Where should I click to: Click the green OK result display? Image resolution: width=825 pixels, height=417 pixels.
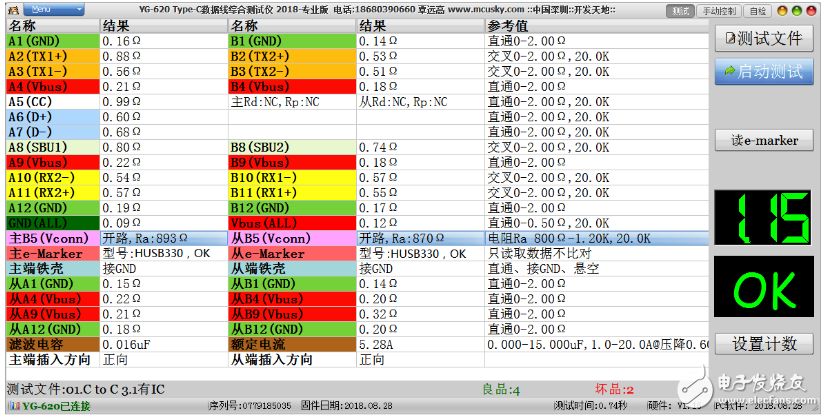[763, 287]
